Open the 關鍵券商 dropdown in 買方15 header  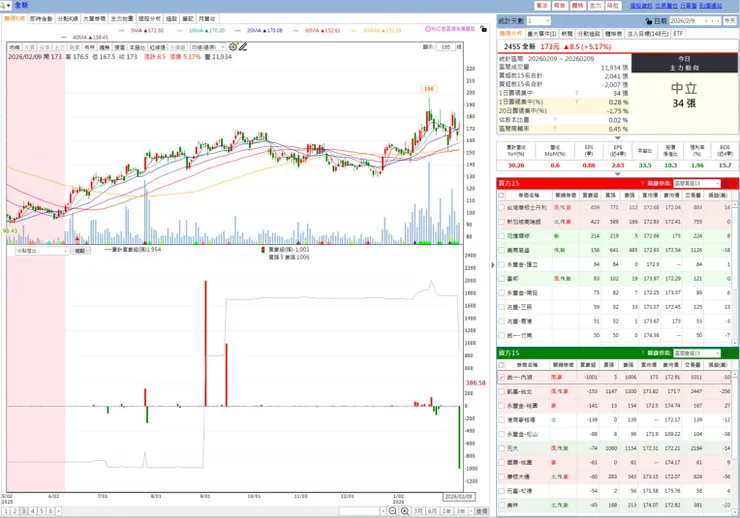coord(697,183)
